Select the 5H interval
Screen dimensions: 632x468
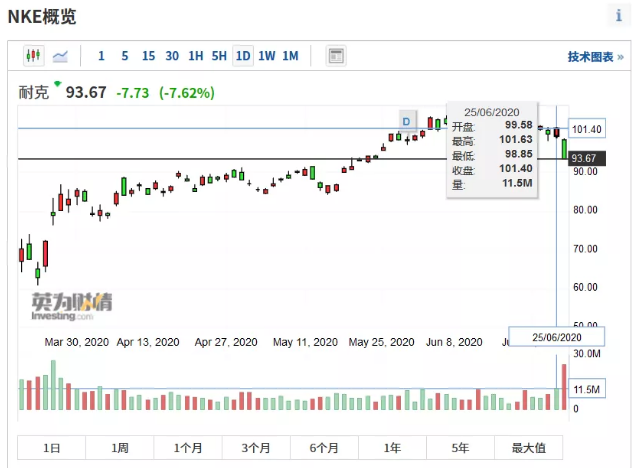[x=219, y=56]
